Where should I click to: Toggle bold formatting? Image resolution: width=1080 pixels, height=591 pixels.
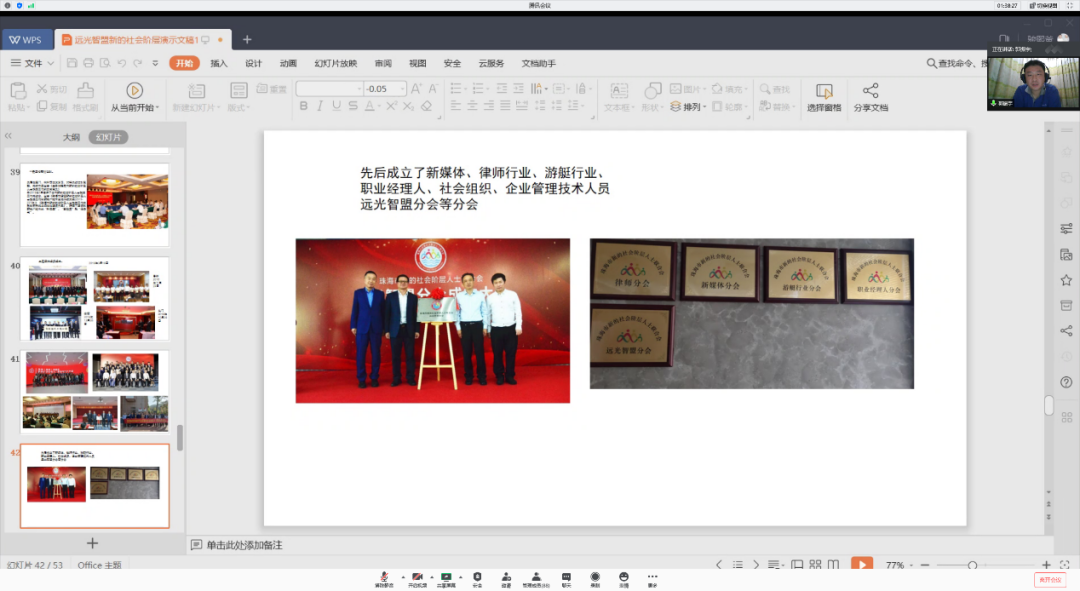[303, 105]
